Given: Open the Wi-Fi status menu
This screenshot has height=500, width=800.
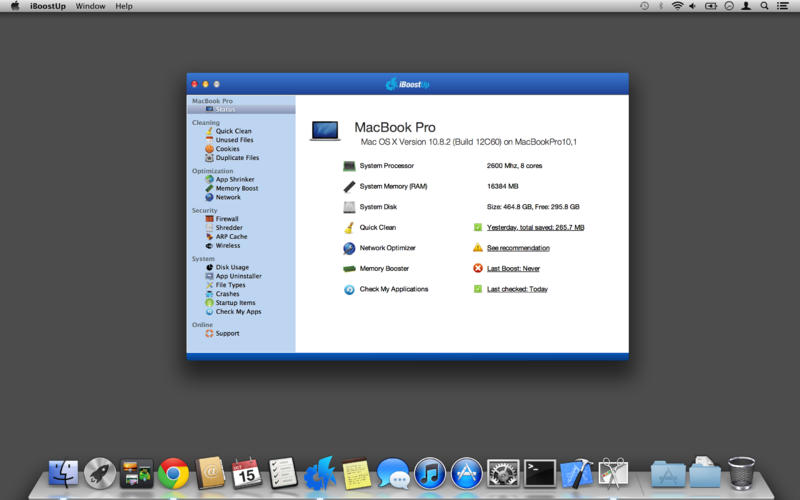Looking at the screenshot, I should [x=677, y=6].
